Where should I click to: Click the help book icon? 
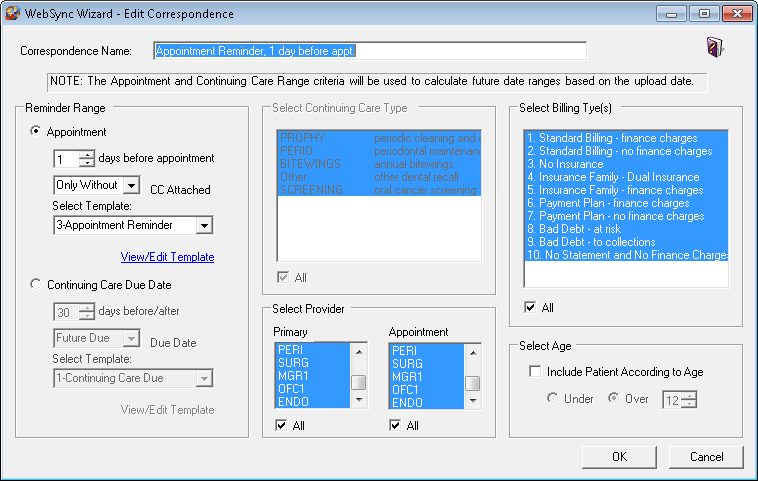click(x=714, y=47)
